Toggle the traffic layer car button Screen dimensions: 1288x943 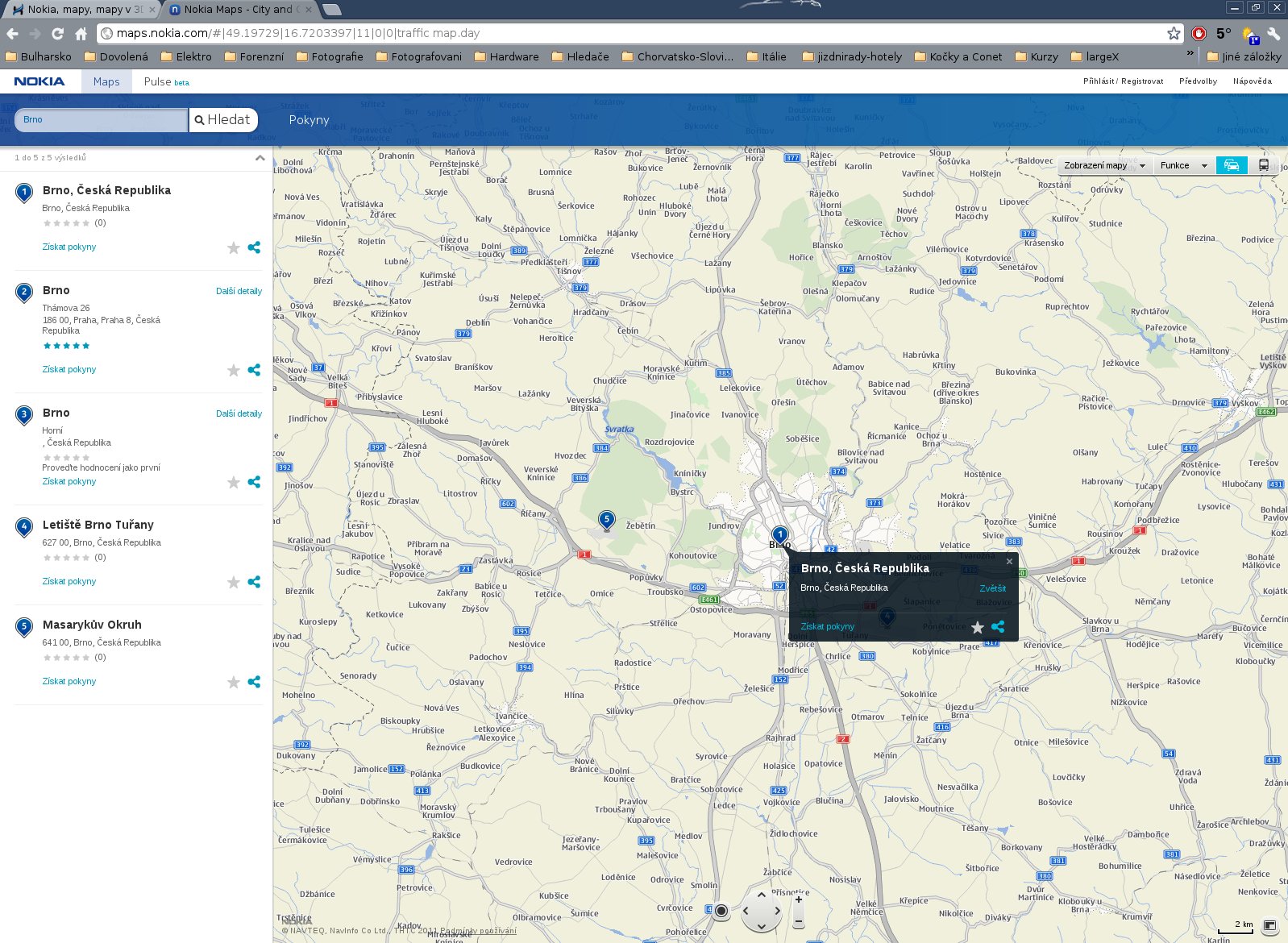1232,165
